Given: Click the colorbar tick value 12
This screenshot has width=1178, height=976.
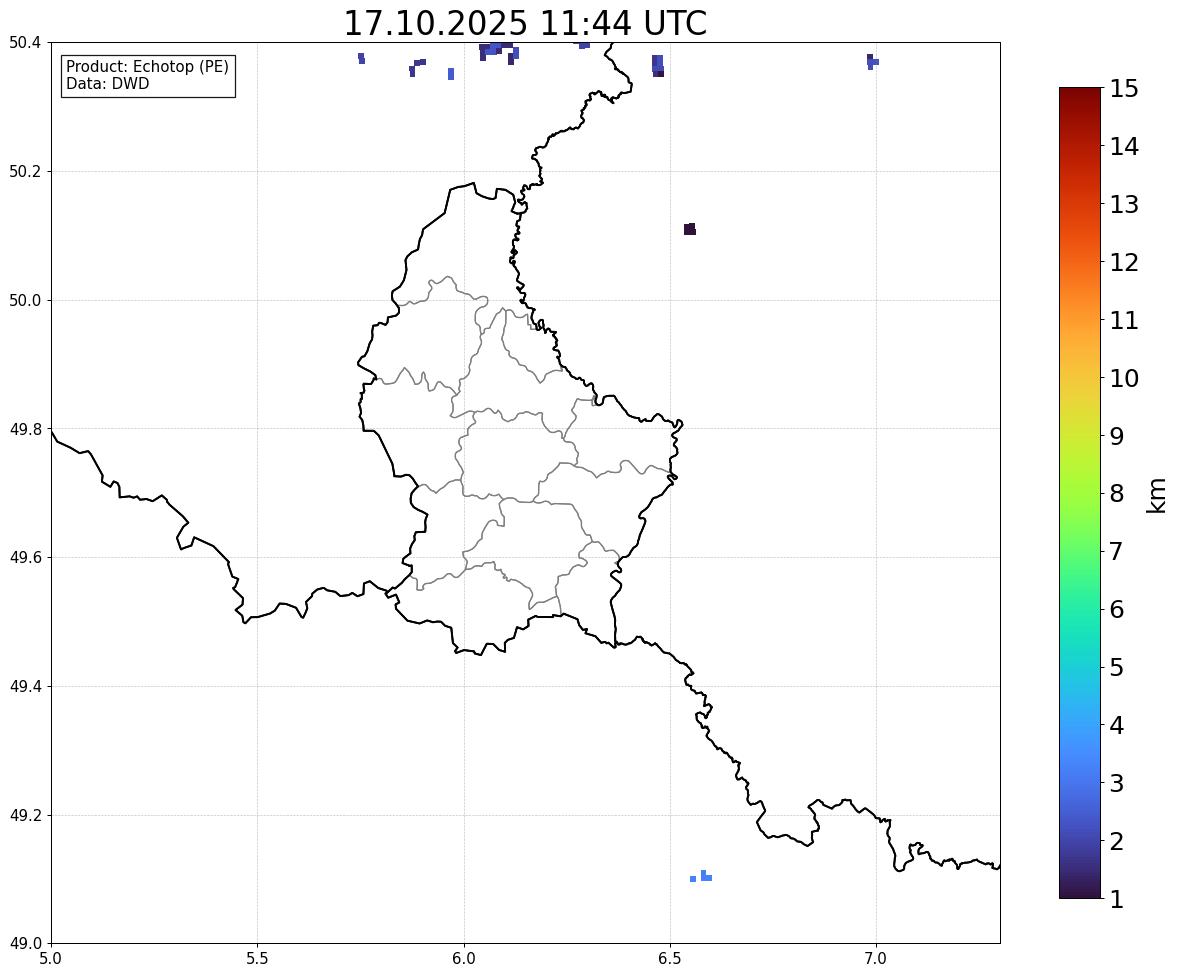Looking at the screenshot, I should [x=1124, y=262].
